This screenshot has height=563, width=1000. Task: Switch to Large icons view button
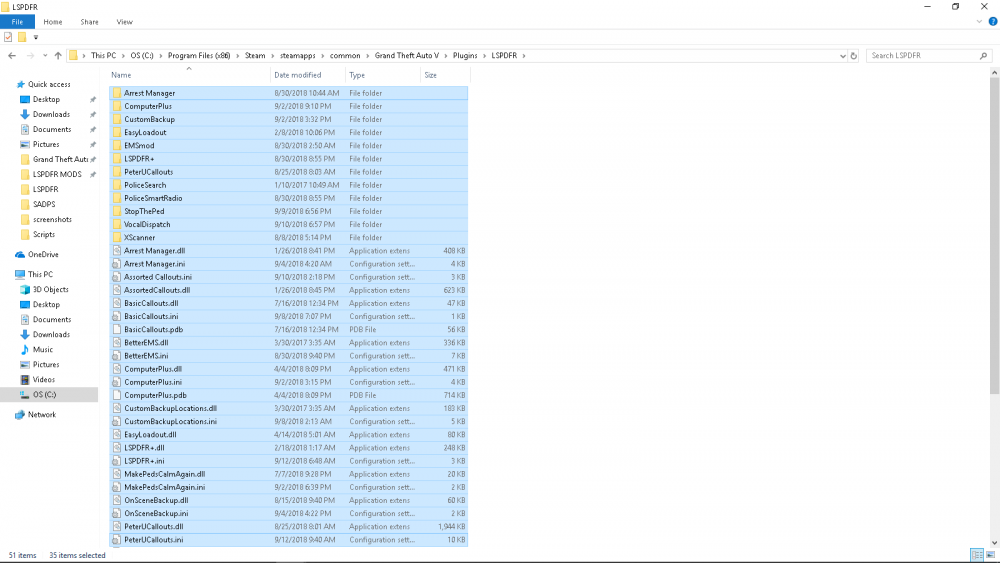click(x=990, y=555)
